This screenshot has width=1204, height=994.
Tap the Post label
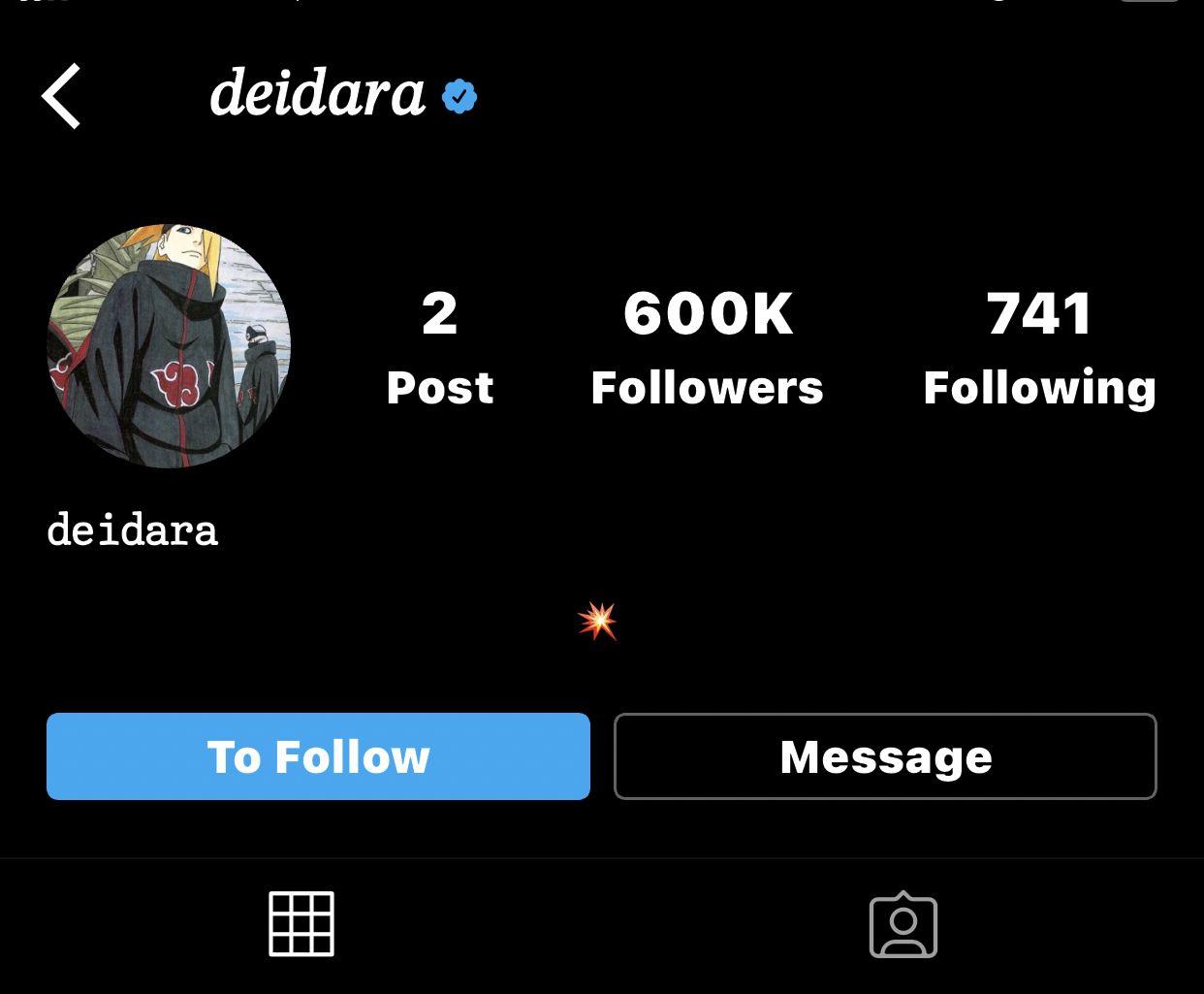coord(440,388)
